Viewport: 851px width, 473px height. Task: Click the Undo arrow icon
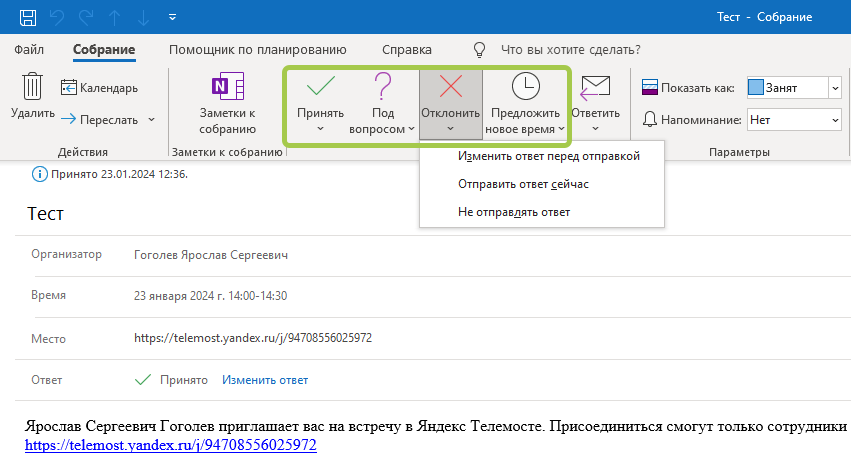click(57, 17)
